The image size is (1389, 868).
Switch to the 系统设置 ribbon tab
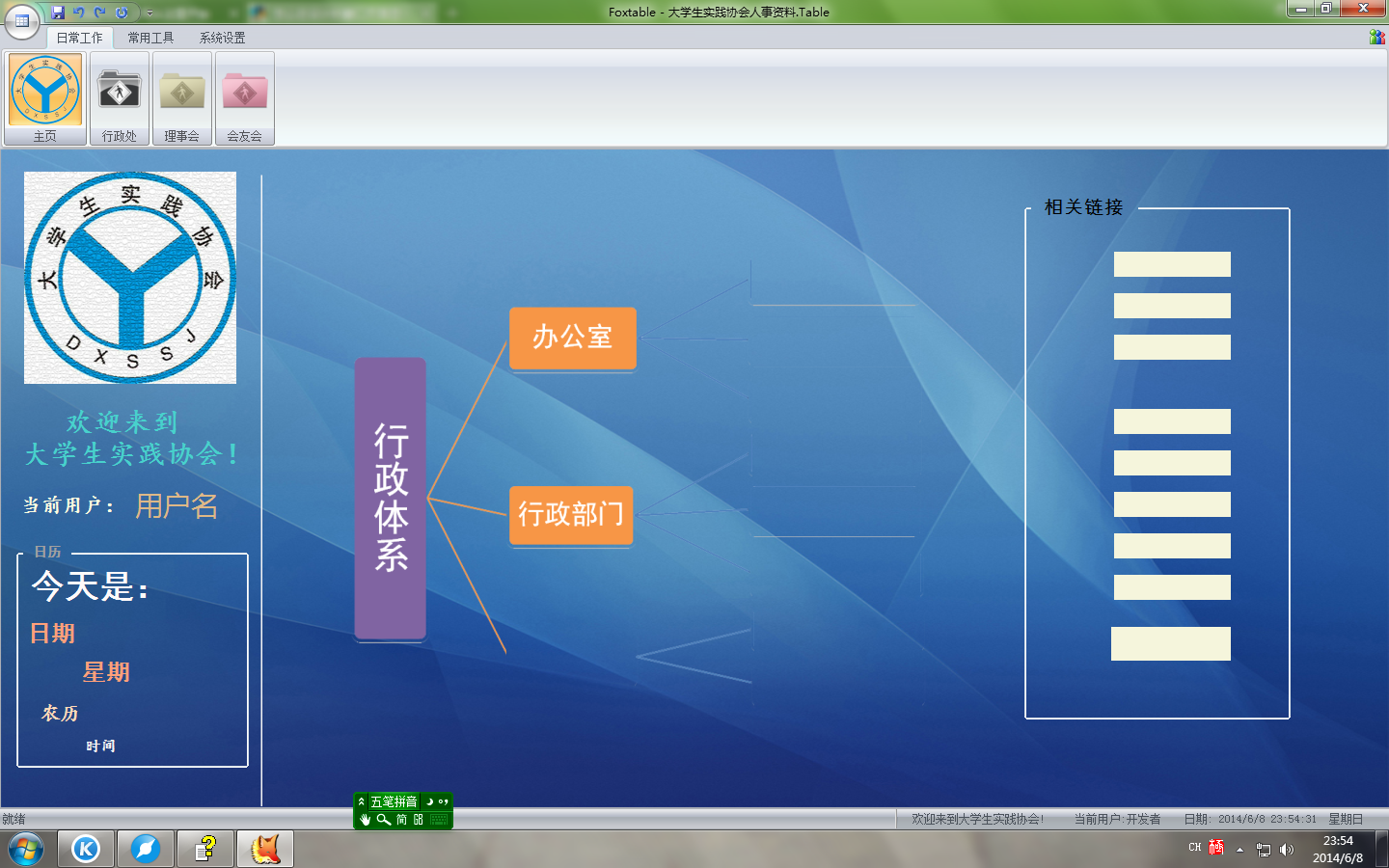(222, 38)
